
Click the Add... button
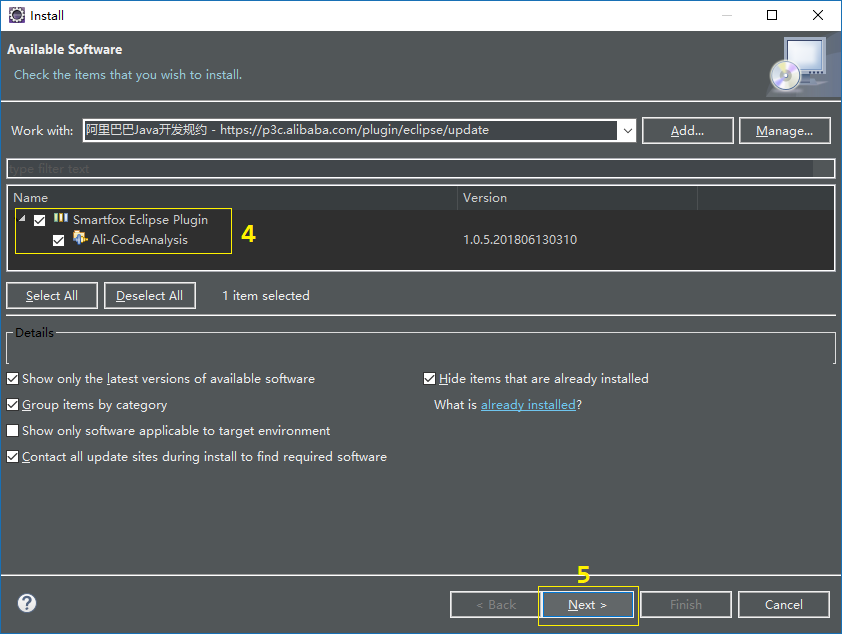click(x=687, y=130)
